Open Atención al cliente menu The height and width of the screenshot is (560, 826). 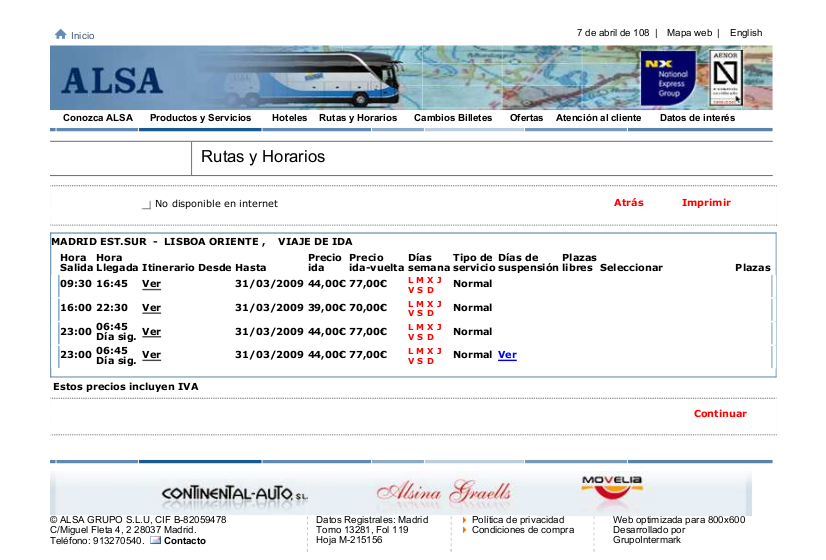598,118
